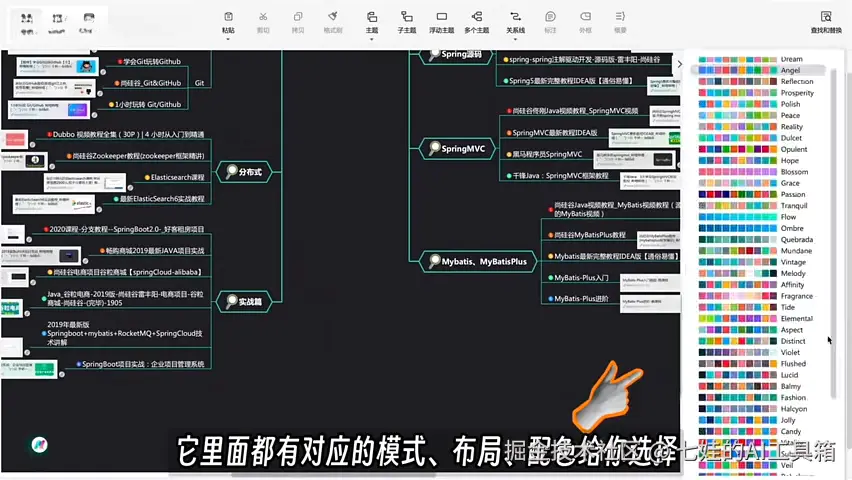Click the 粘贴 paste icon

click(228, 17)
